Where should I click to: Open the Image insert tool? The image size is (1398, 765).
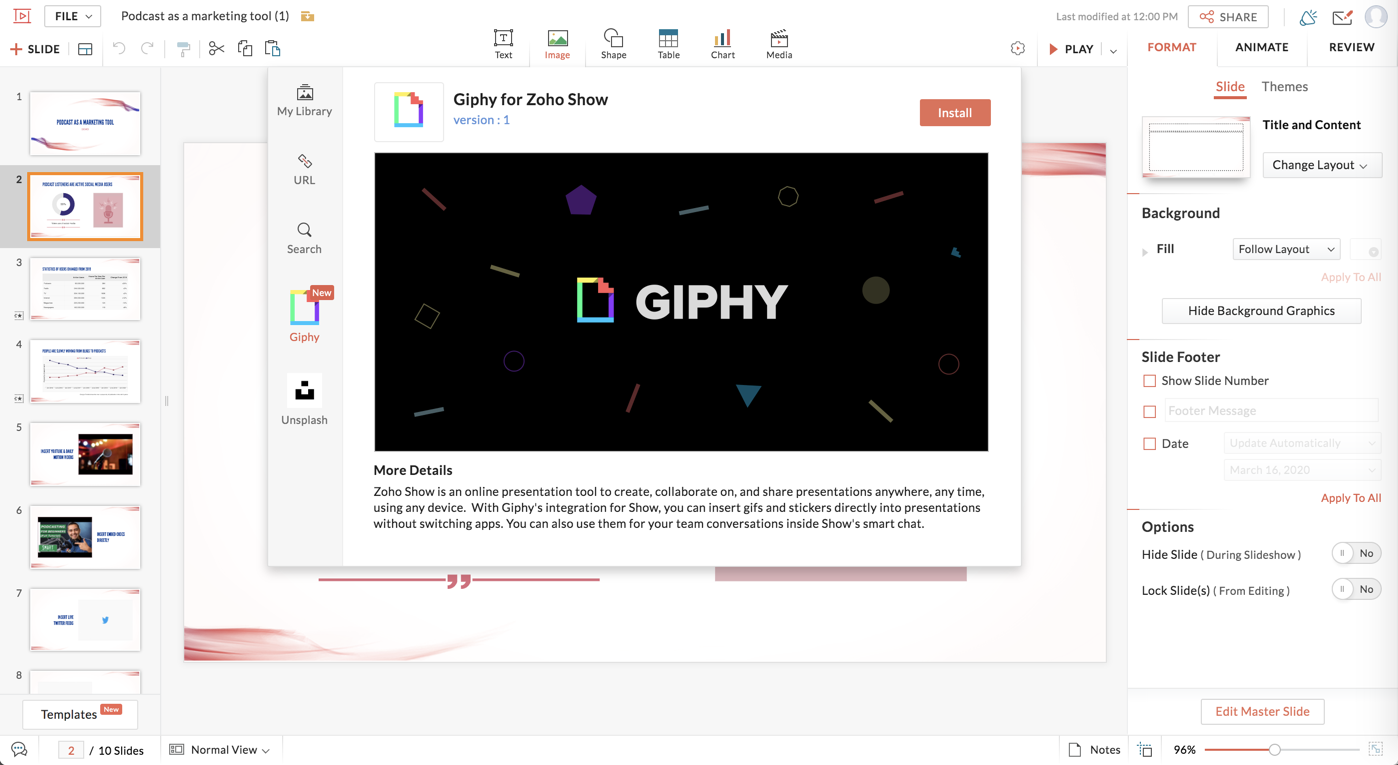557,44
